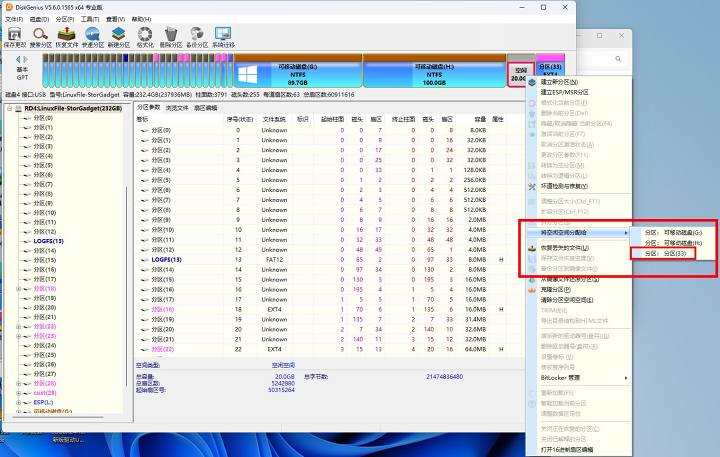
Task: Click the 文件系统 column header
Action: click(274, 119)
